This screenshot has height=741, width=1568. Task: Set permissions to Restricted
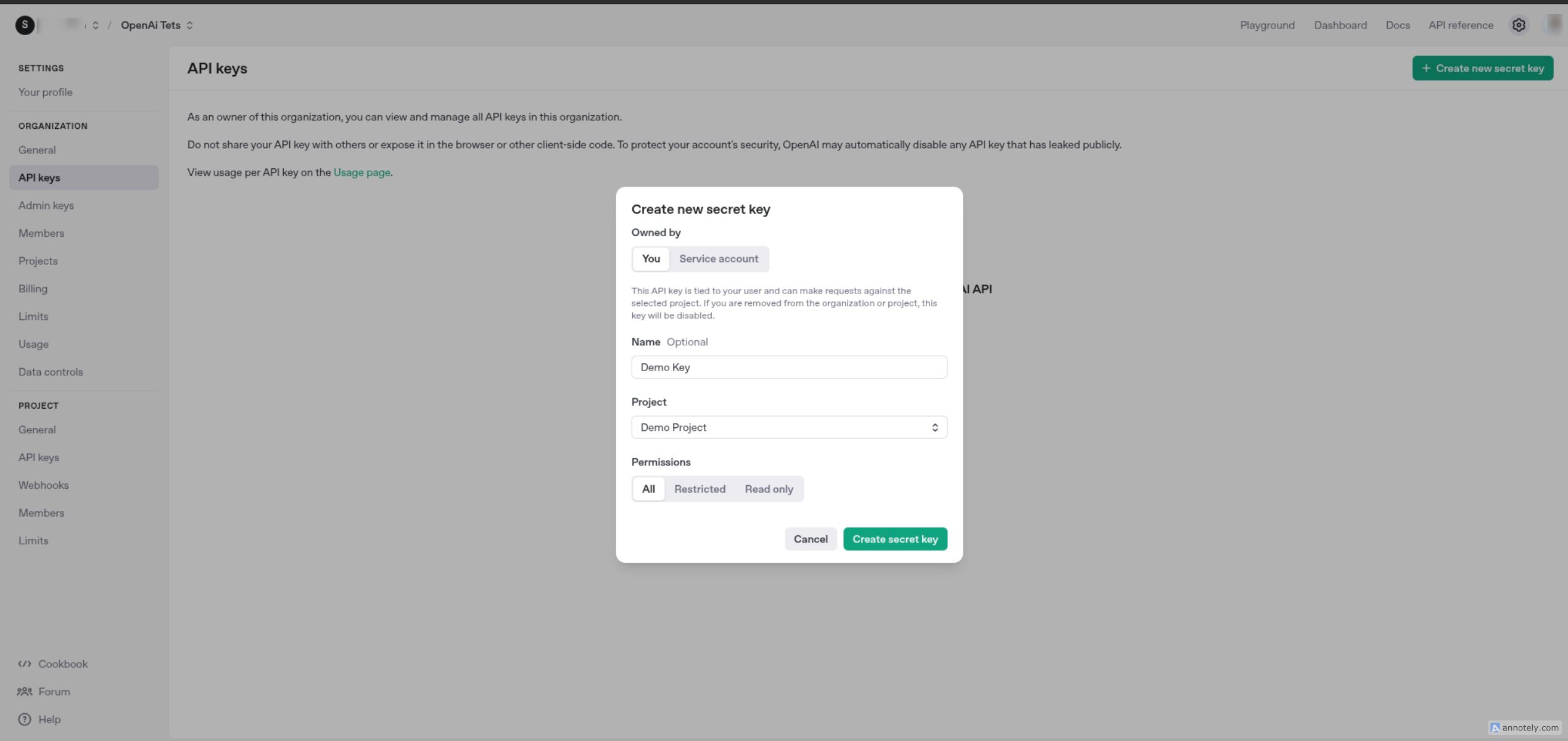(x=699, y=489)
